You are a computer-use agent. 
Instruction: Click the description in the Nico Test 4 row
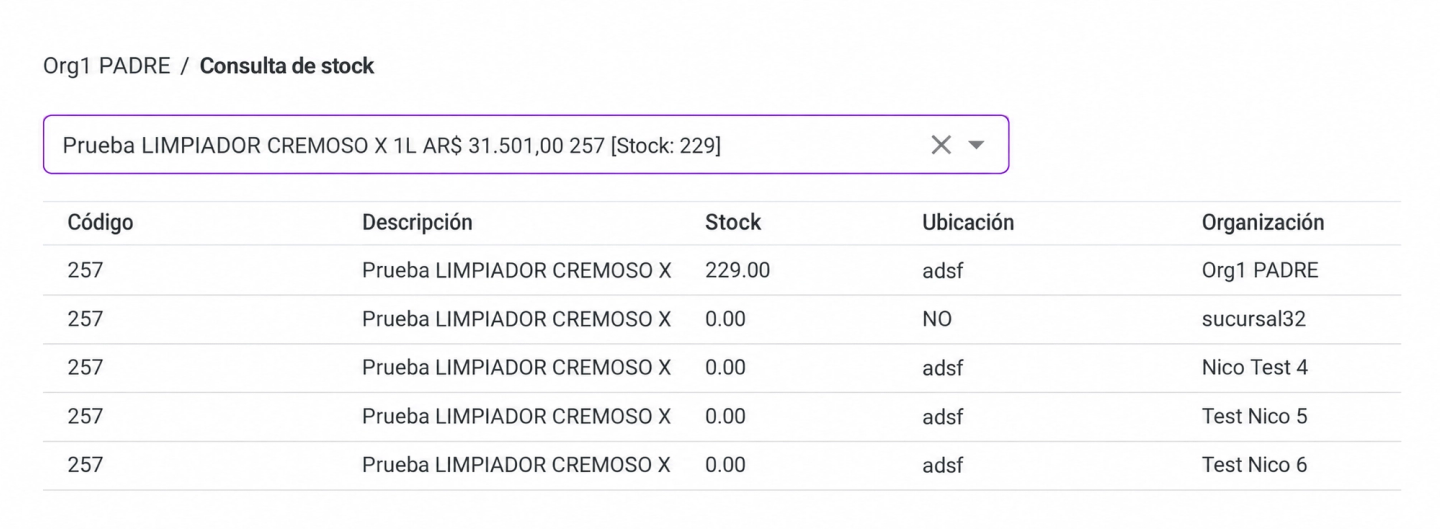[516, 367]
